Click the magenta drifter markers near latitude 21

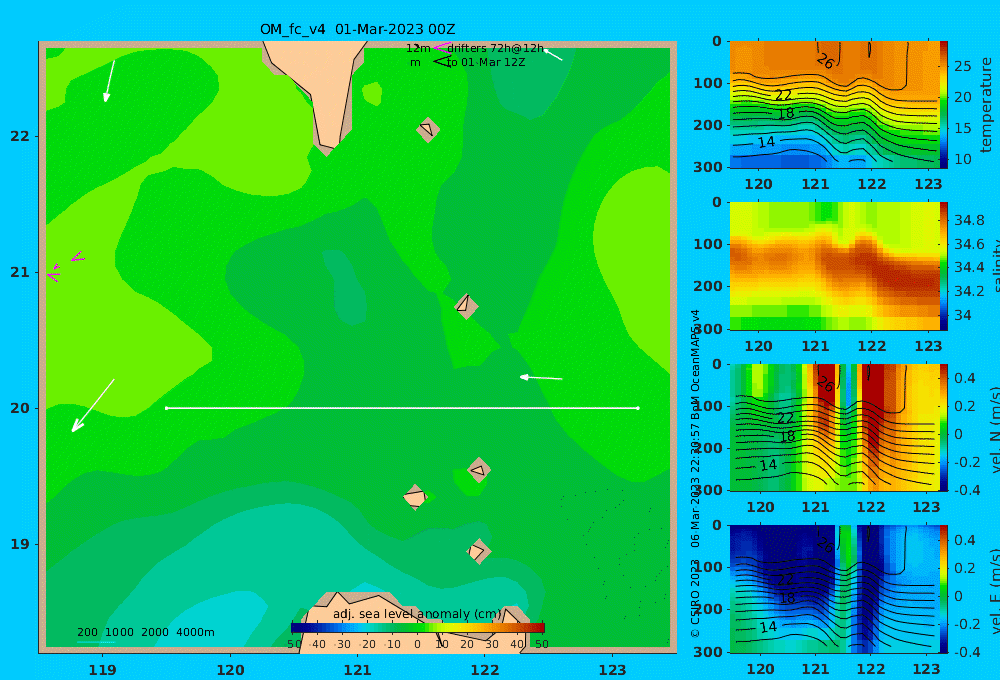click(64, 267)
